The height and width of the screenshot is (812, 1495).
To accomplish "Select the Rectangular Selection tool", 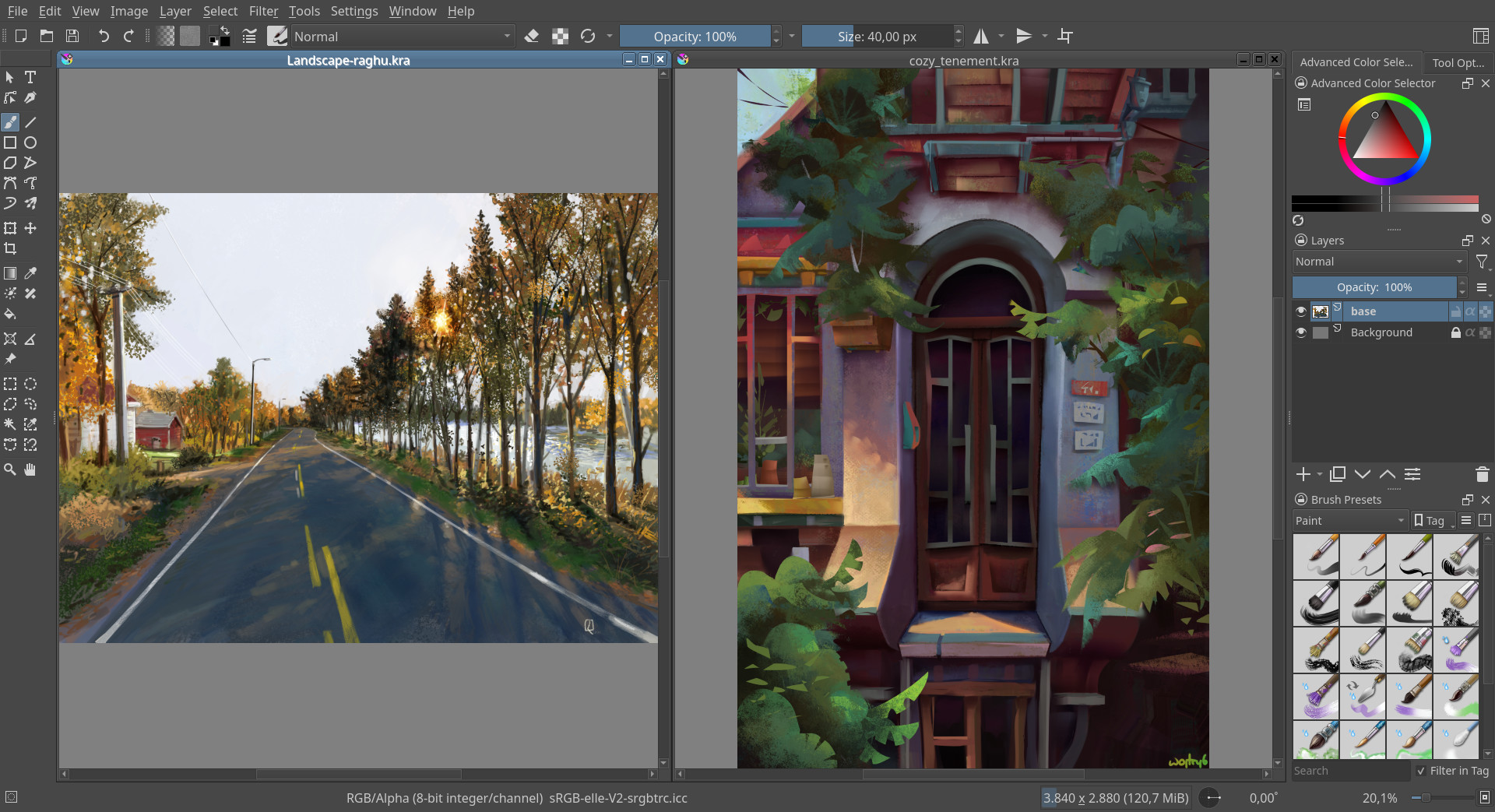I will [x=10, y=384].
